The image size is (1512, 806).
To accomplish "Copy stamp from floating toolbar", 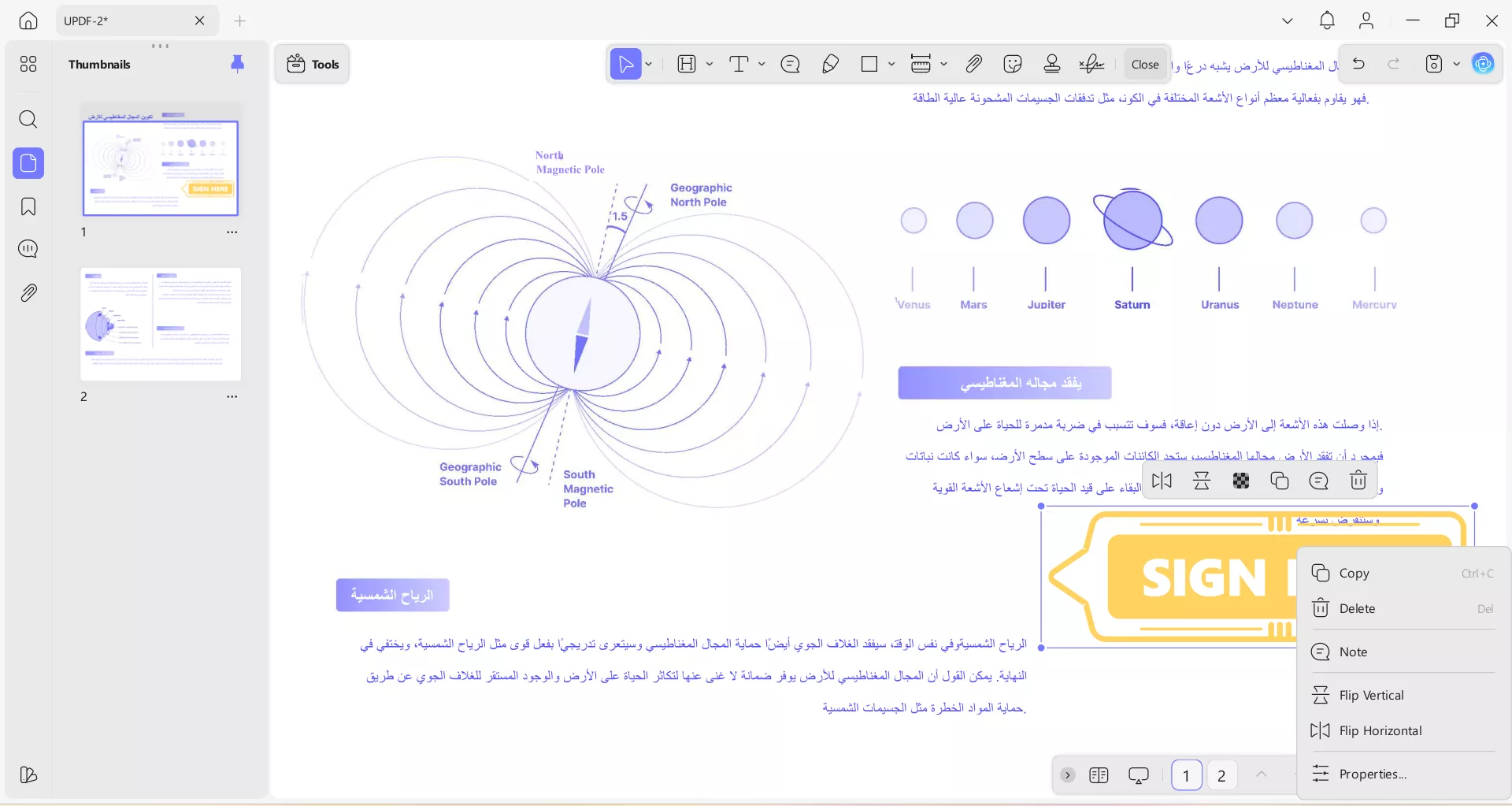I will point(1280,481).
